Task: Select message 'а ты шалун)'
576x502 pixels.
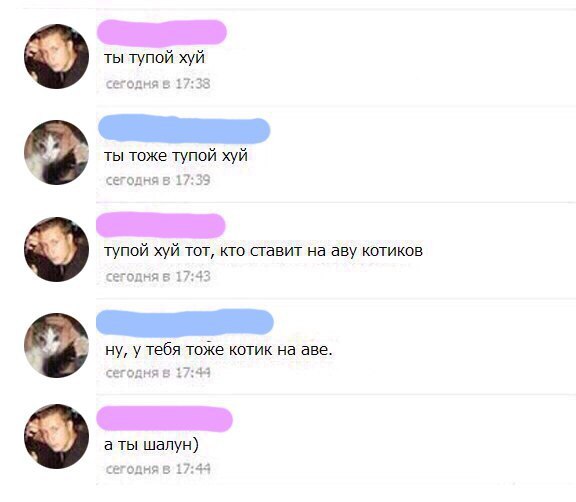Action: pyautogui.click(x=151, y=445)
